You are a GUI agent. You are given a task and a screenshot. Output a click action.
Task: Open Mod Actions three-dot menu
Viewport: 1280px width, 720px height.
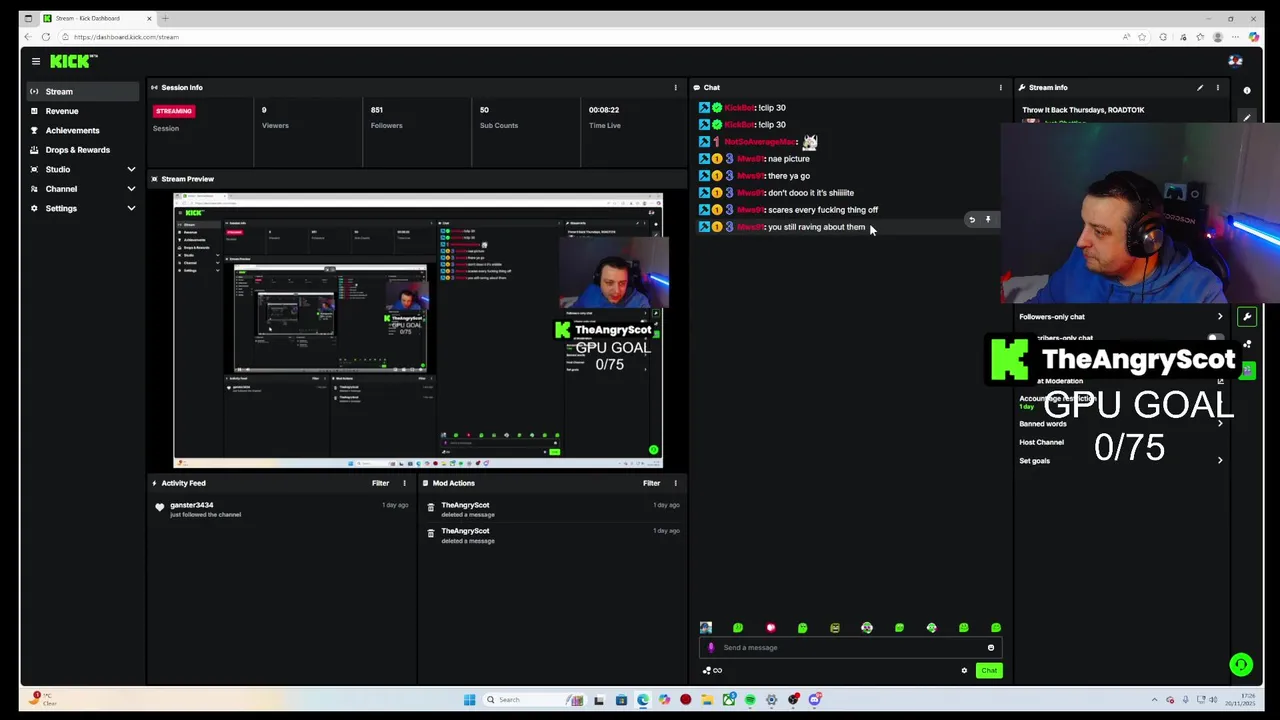pyautogui.click(x=675, y=484)
